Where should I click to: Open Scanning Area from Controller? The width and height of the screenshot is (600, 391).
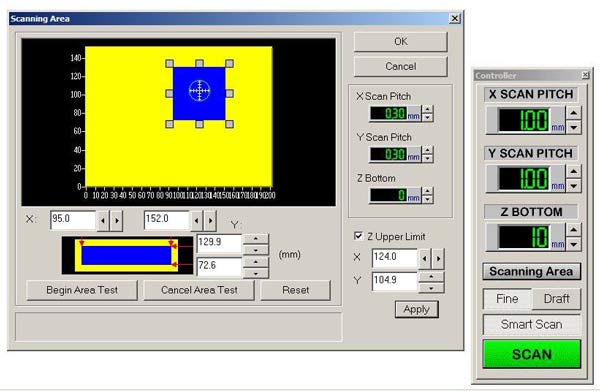coord(532,271)
